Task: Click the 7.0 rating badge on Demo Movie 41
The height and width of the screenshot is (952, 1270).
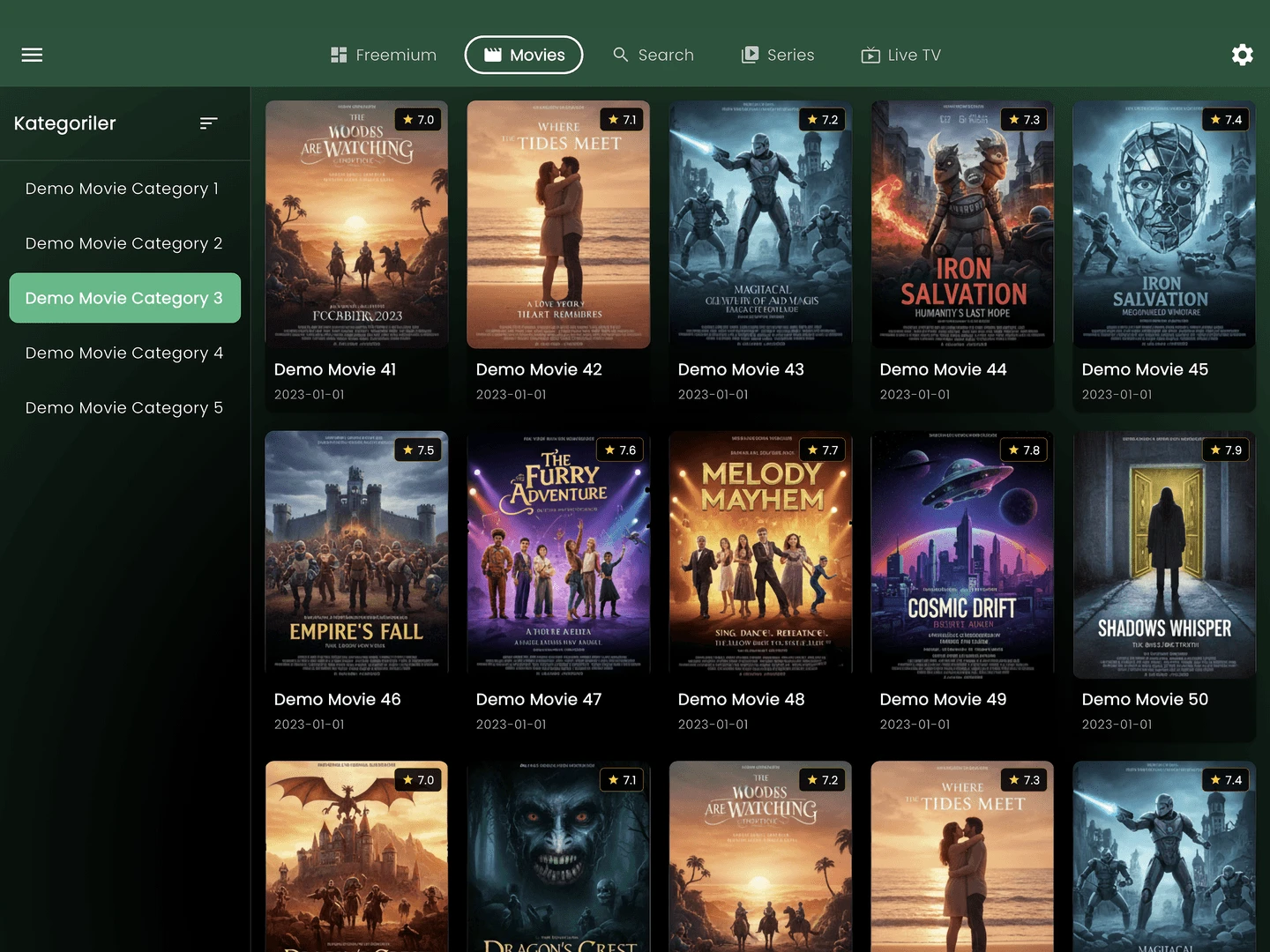Action: [418, 120]
